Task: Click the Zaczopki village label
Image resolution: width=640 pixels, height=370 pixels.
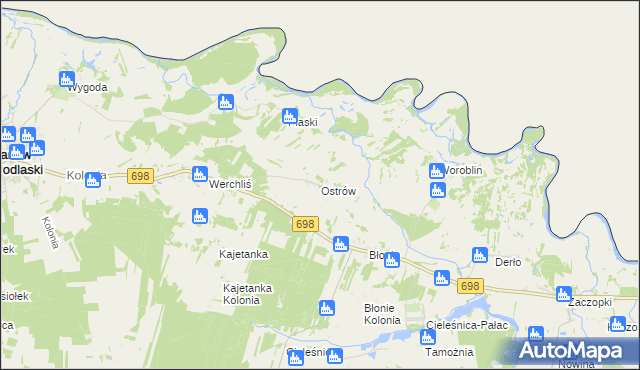Action: [x=590, y=302]
